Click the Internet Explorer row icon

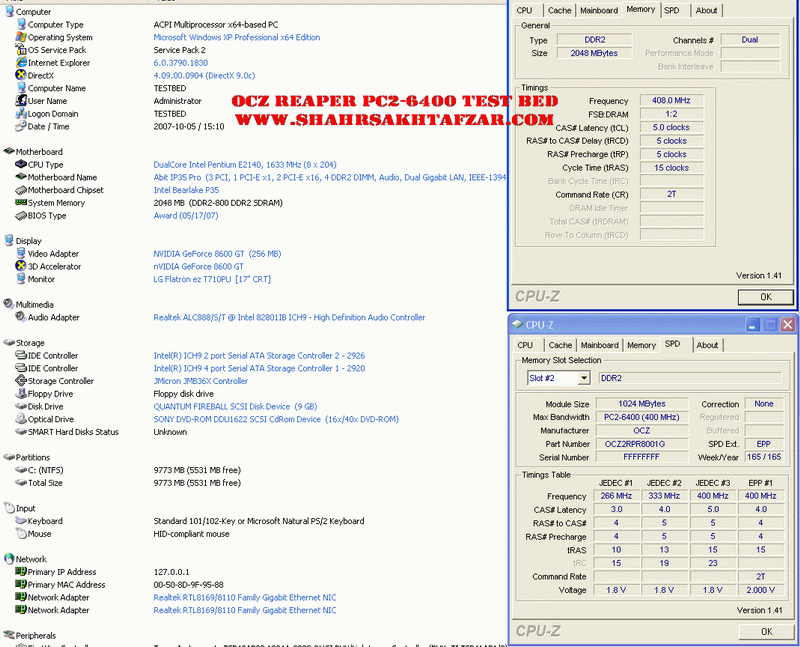(21, 62)
